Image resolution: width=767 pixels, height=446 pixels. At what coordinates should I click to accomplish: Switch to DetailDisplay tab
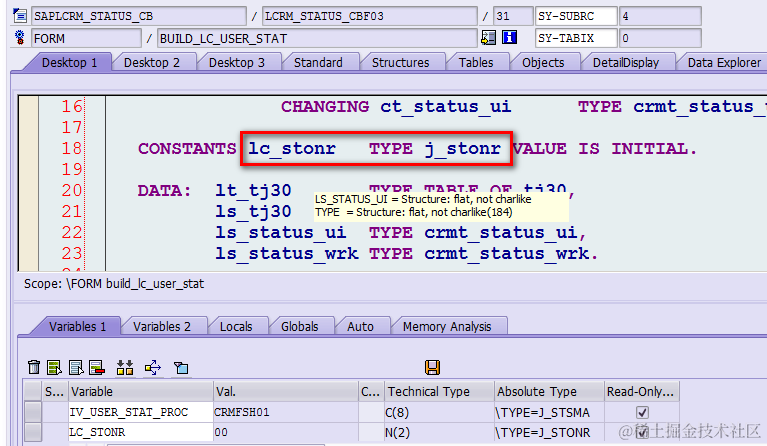click(x=626, y=63)
